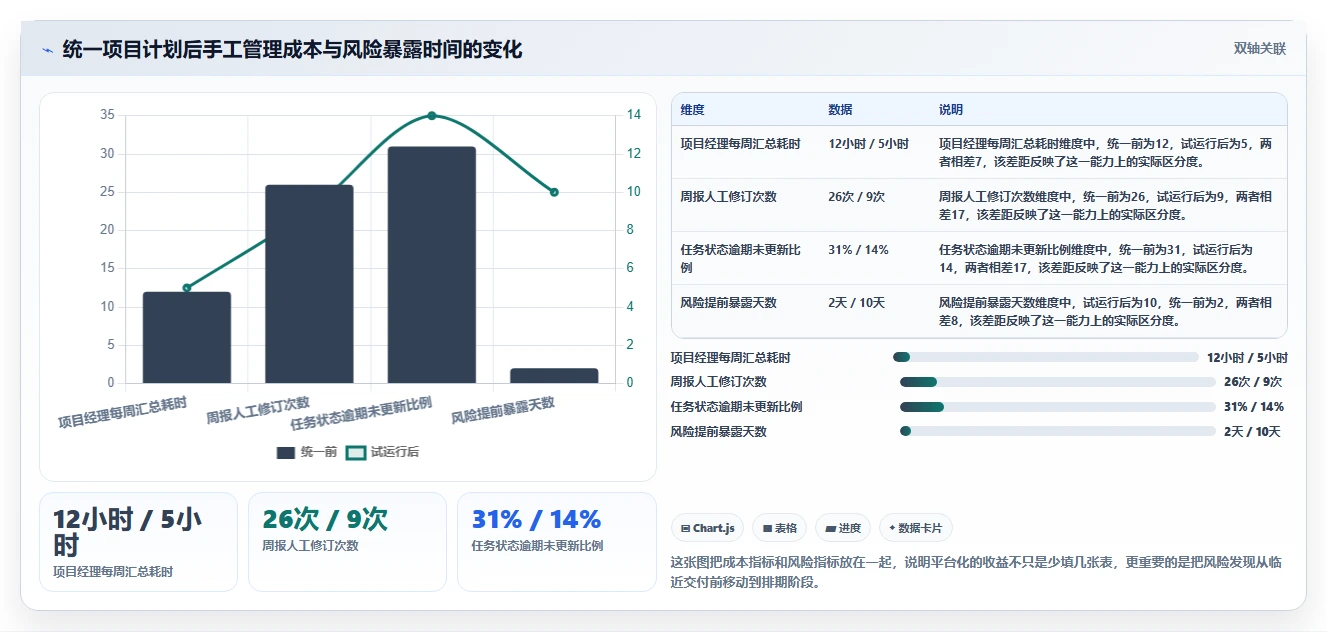The height and width of the screenshot is (632, 1327).
Task: Click the 26次 / 9次 table value
Action: pyautogui.click(x=856, y=197)
